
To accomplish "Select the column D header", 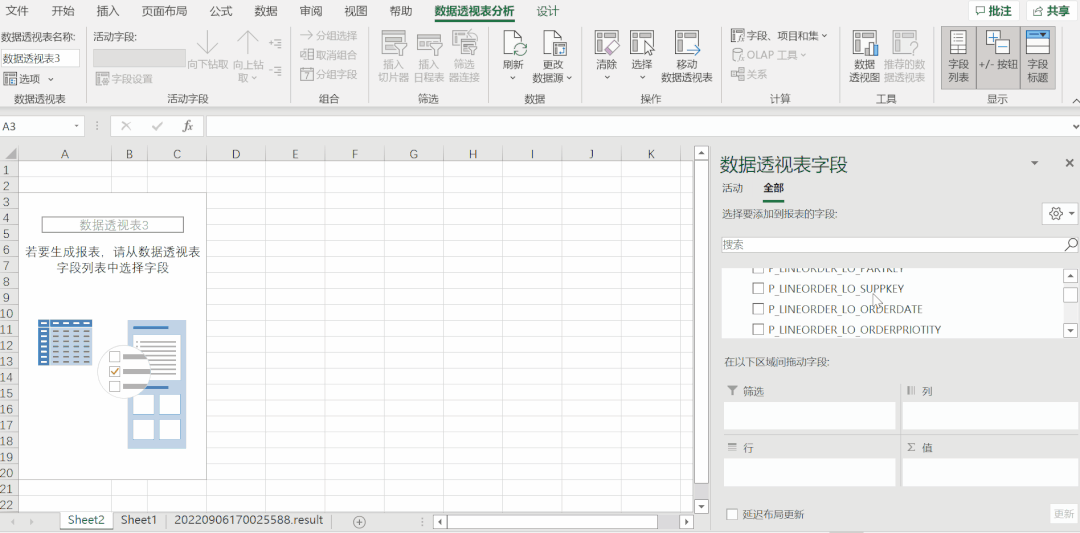I will pos(236,154).
